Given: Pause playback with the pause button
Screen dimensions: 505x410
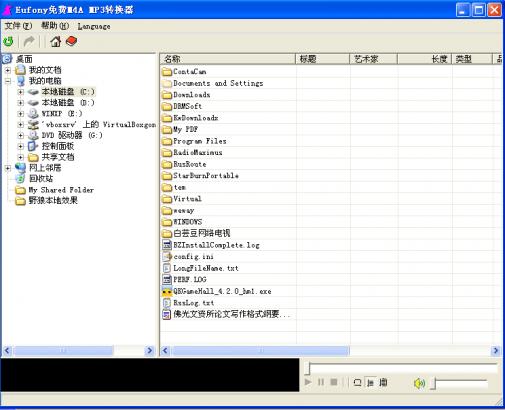Looking at the screenshot, I should click(x=321, y=382).
